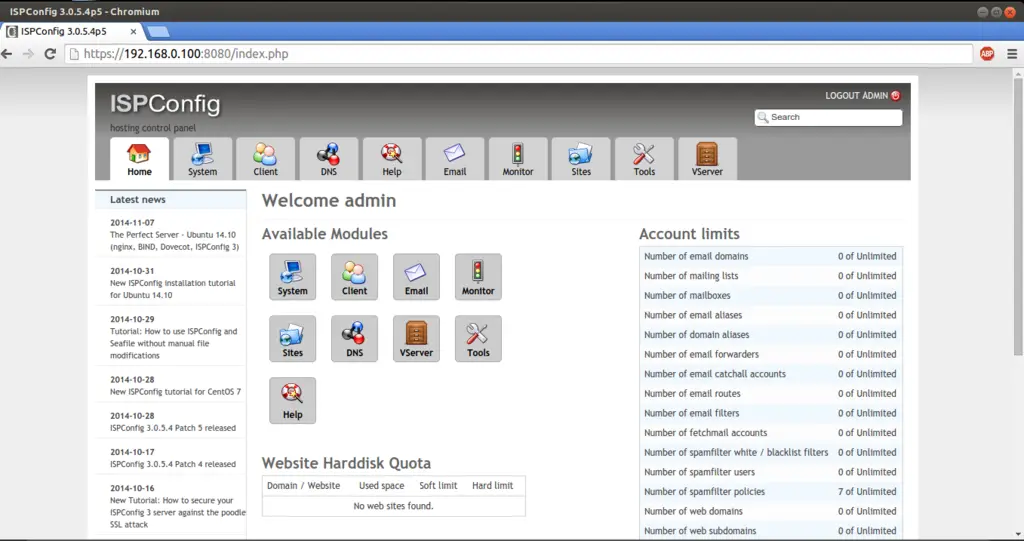Open the Help tab in top navigation
Viewport: 1024px width, 541px height.
pos(392,159)
